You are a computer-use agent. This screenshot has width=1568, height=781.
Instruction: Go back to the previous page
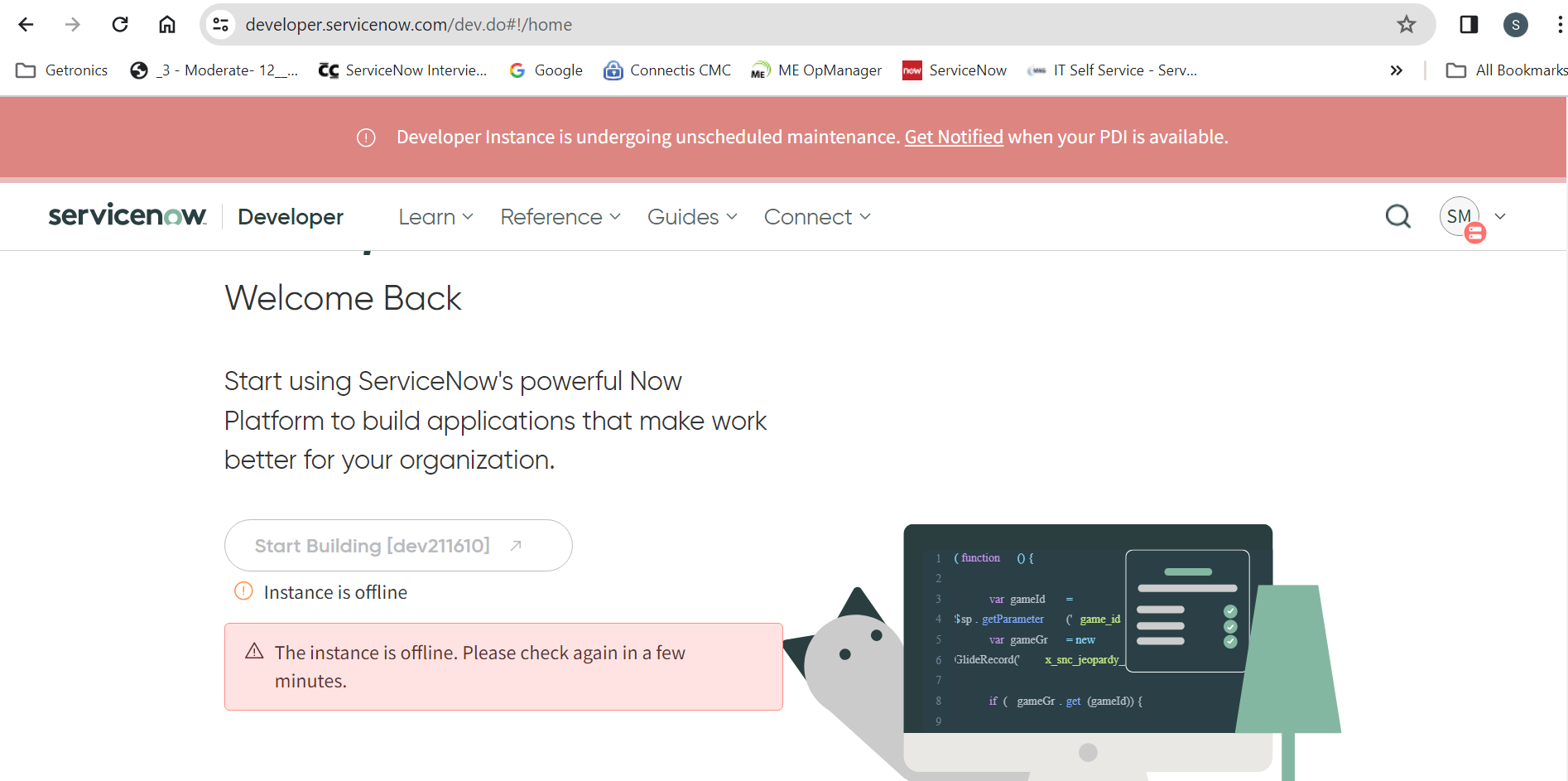(26, 25)
